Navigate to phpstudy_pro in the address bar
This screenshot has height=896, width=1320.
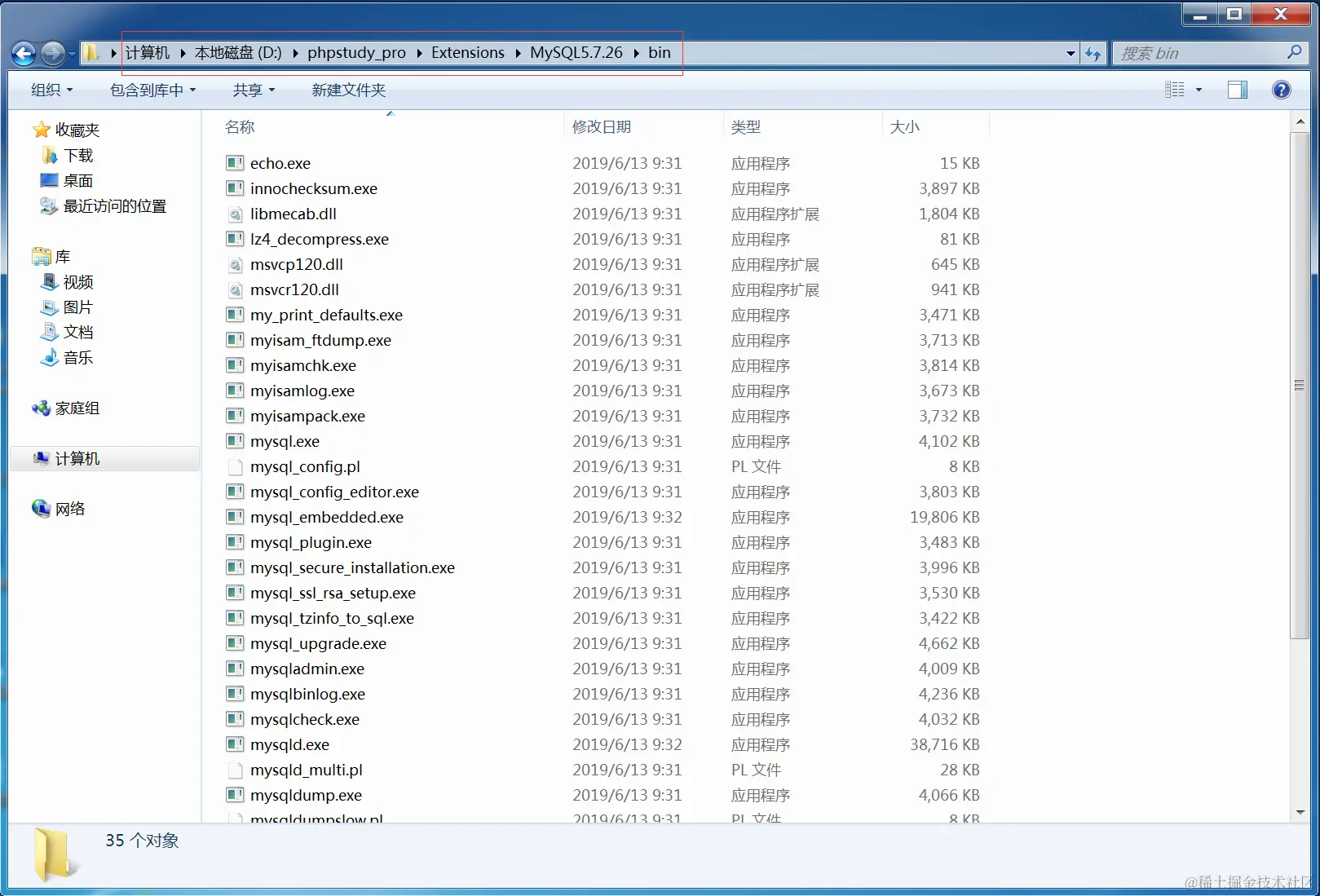pos(356,53)
